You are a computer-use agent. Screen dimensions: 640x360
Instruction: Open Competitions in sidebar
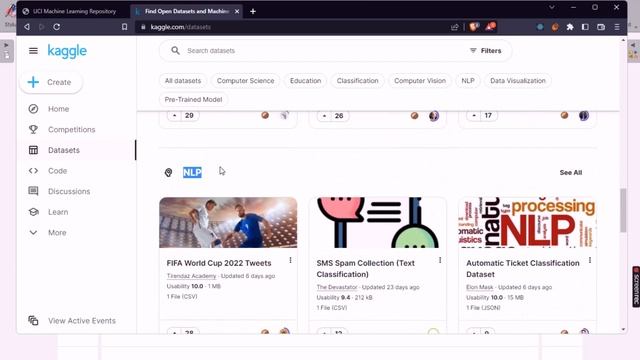(71, 129)
